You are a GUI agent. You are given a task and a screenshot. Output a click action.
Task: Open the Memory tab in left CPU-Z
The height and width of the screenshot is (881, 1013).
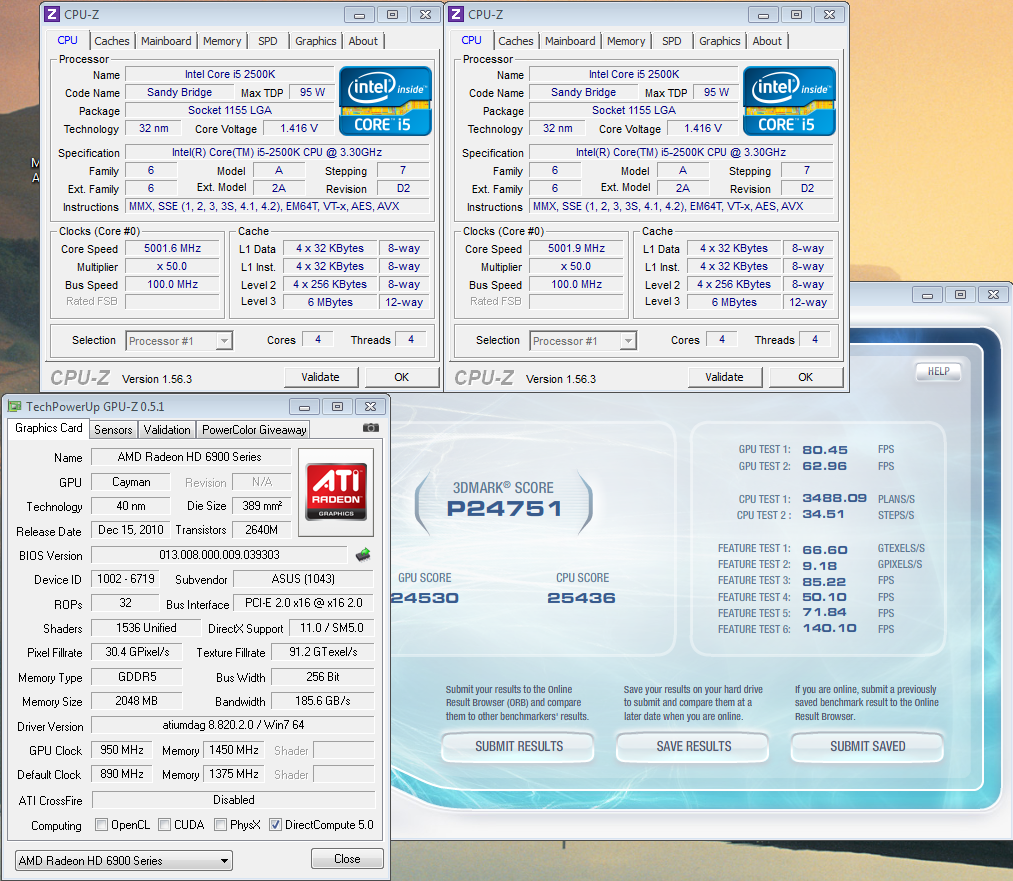tap(222, 41)
